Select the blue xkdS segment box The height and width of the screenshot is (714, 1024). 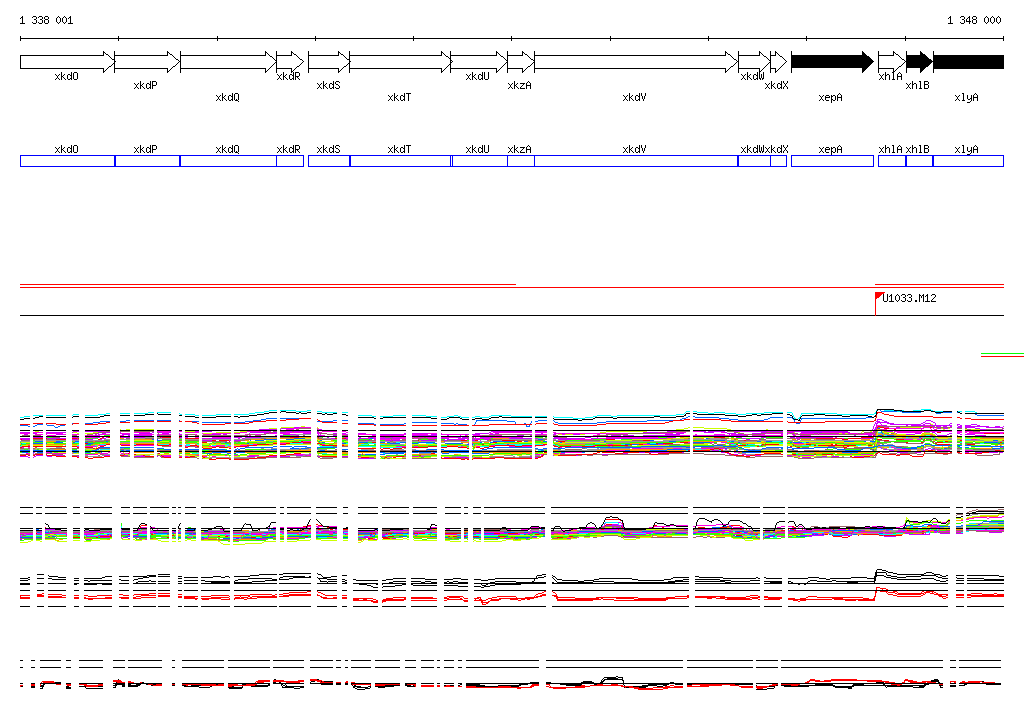(329, 161)
